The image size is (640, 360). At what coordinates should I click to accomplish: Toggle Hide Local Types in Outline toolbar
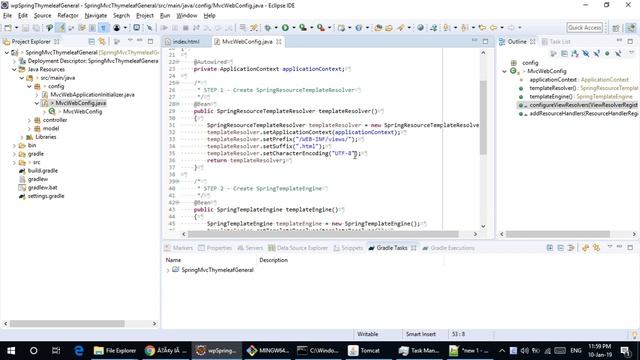[618, 53]
